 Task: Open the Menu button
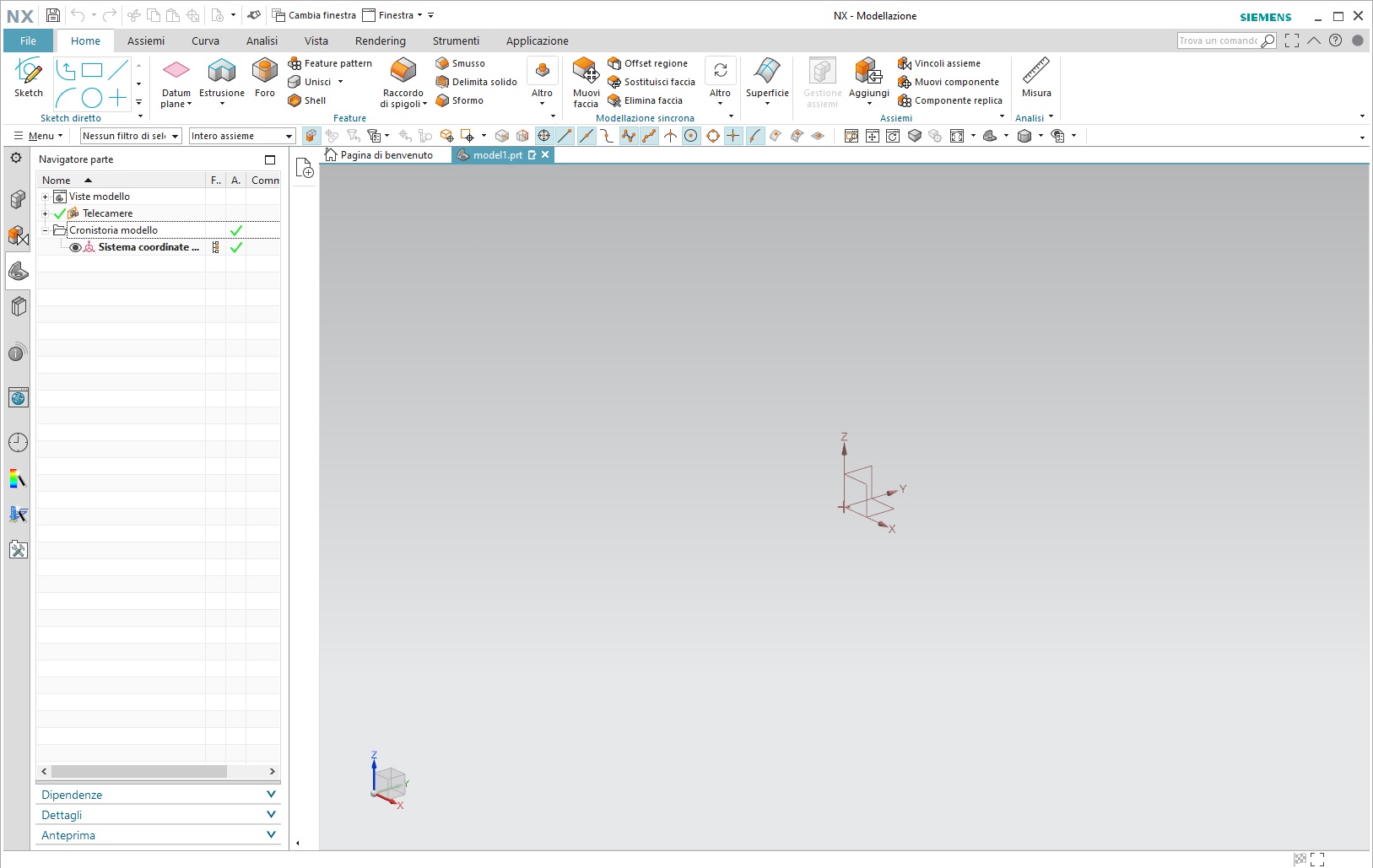pyautogui.click(x=39, y=136)
